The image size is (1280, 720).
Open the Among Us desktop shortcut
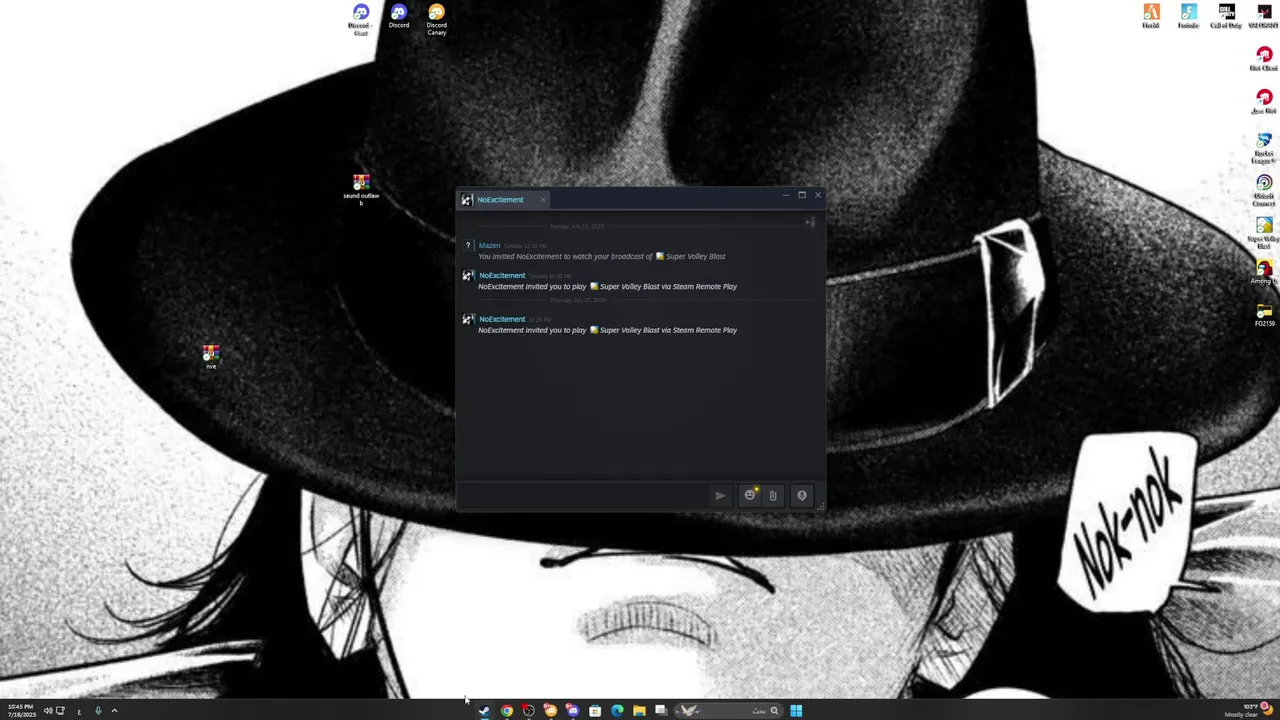[1264, 272]
